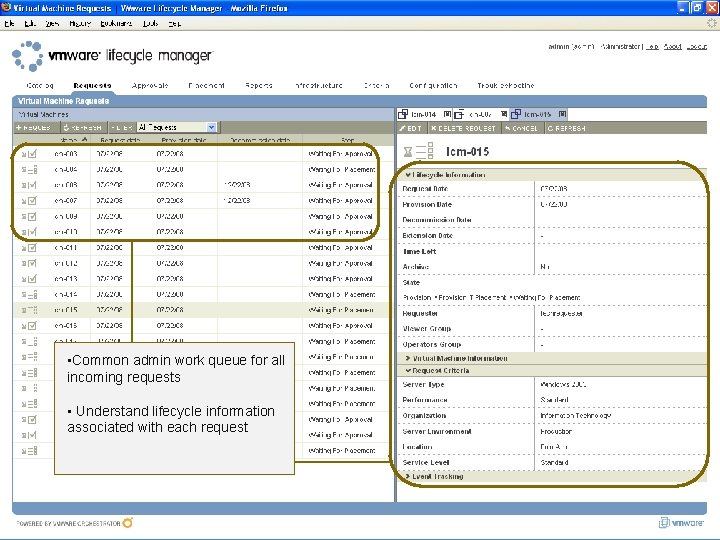The image size is (720, 540).
Task: Click Refresh in the Virtual Machines toolbar
Action: point(83,128)
